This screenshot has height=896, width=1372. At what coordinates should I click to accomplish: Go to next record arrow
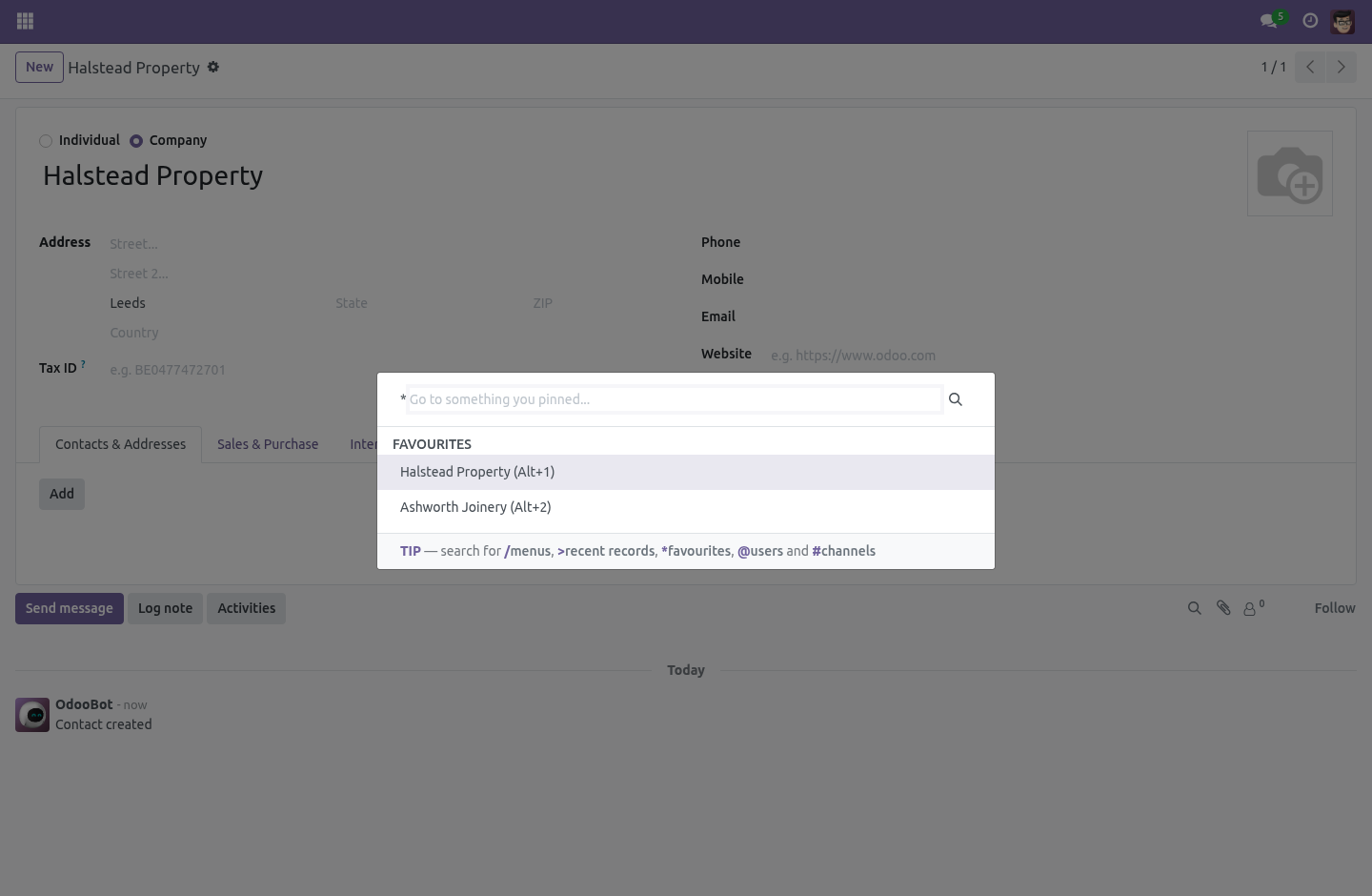1342,67
